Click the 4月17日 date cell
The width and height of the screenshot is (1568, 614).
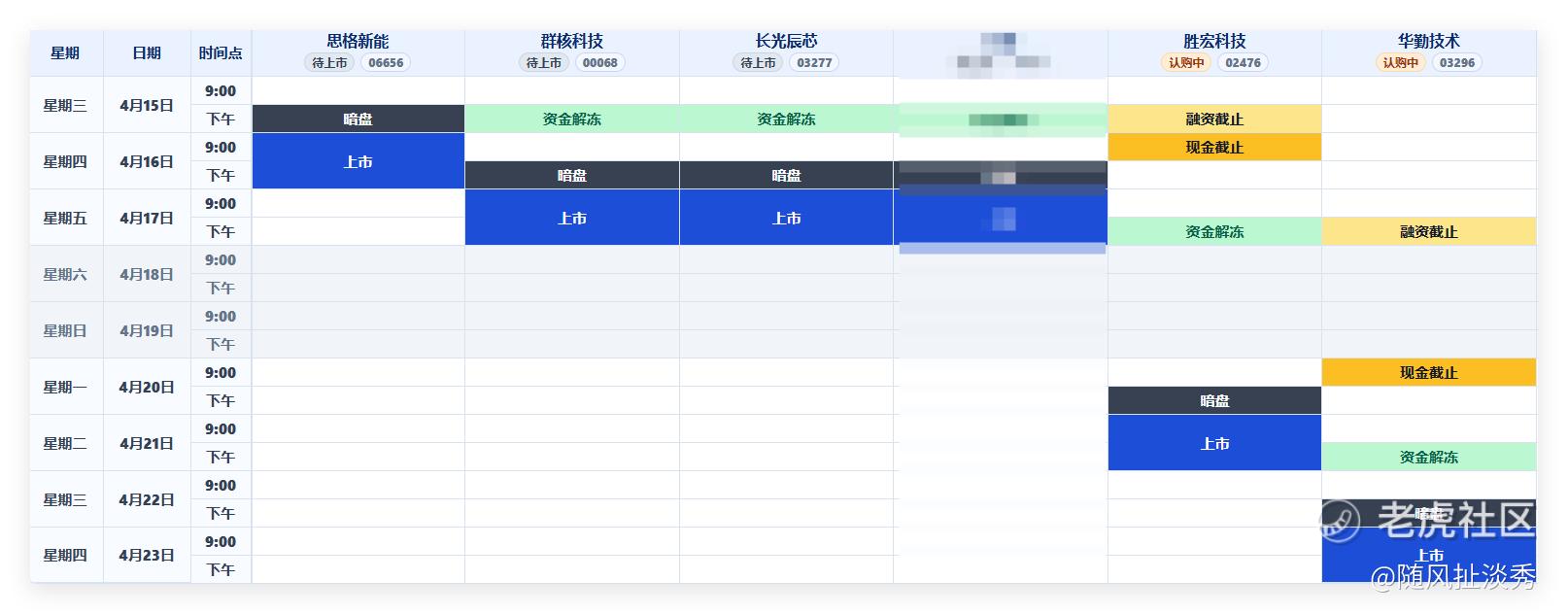[x=147, y=218]
